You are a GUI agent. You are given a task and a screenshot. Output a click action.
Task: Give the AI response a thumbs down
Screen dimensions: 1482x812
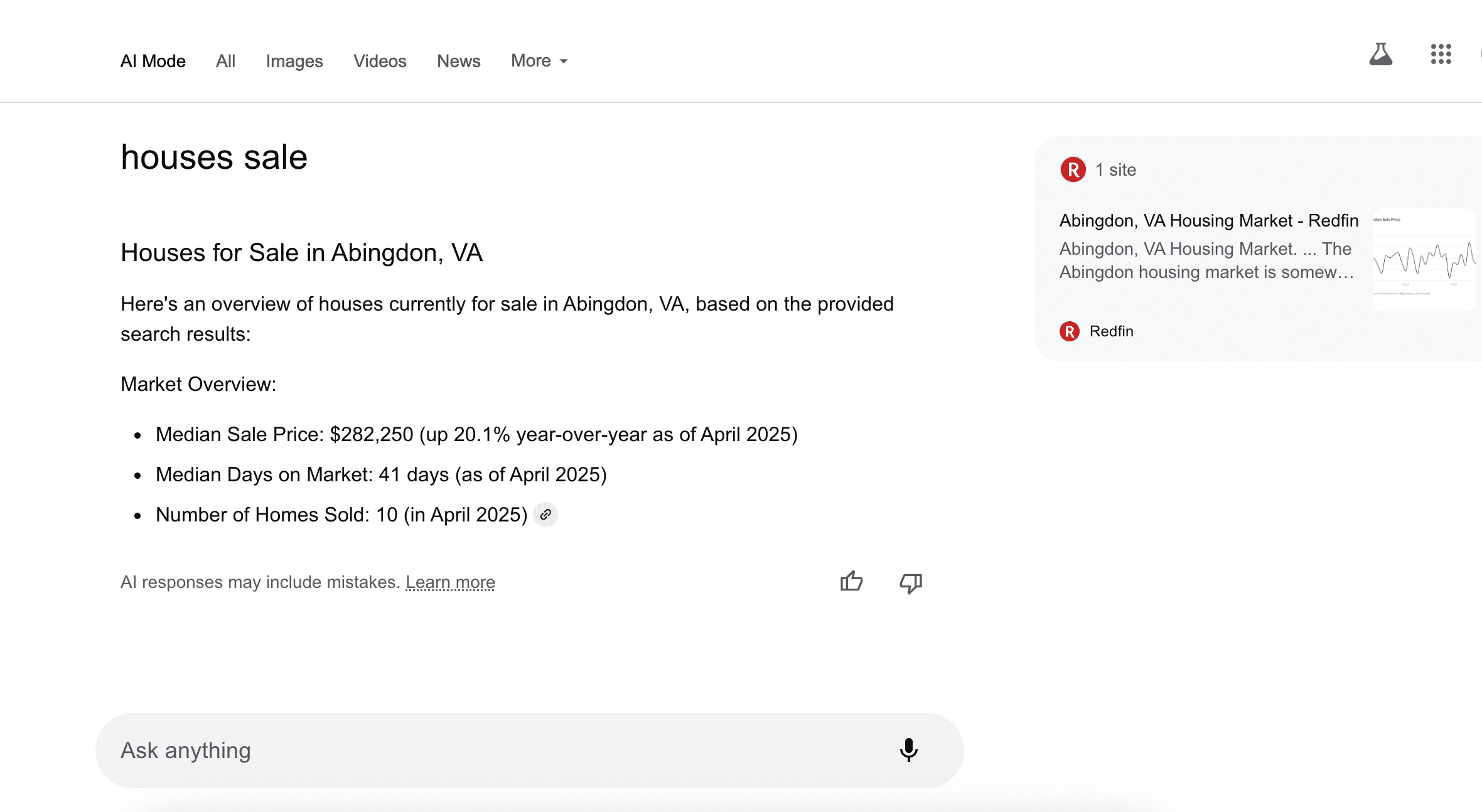pyautogui.click(x=910, y=582)
